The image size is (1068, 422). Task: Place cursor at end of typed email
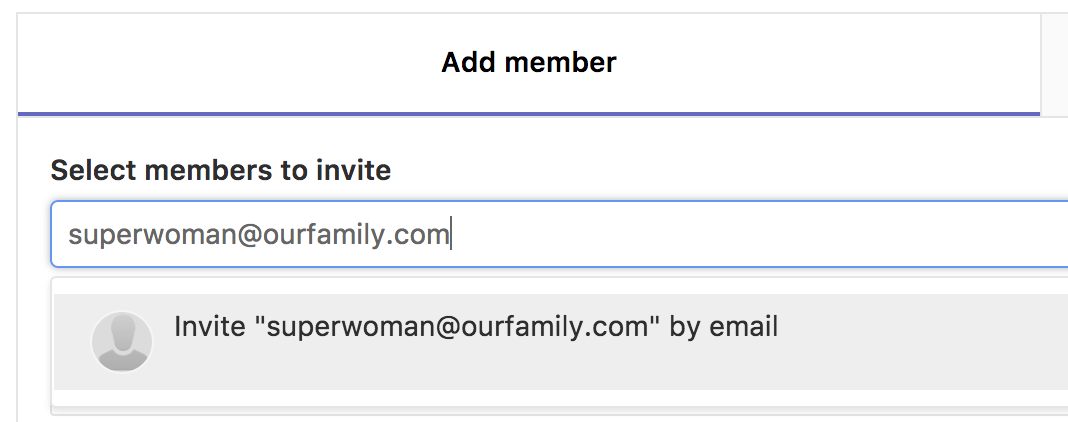451,235
